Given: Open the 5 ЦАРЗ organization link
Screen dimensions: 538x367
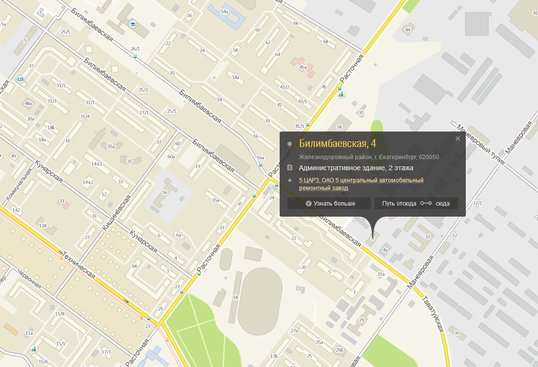Looking at the screenshot, I should (361, 184).
